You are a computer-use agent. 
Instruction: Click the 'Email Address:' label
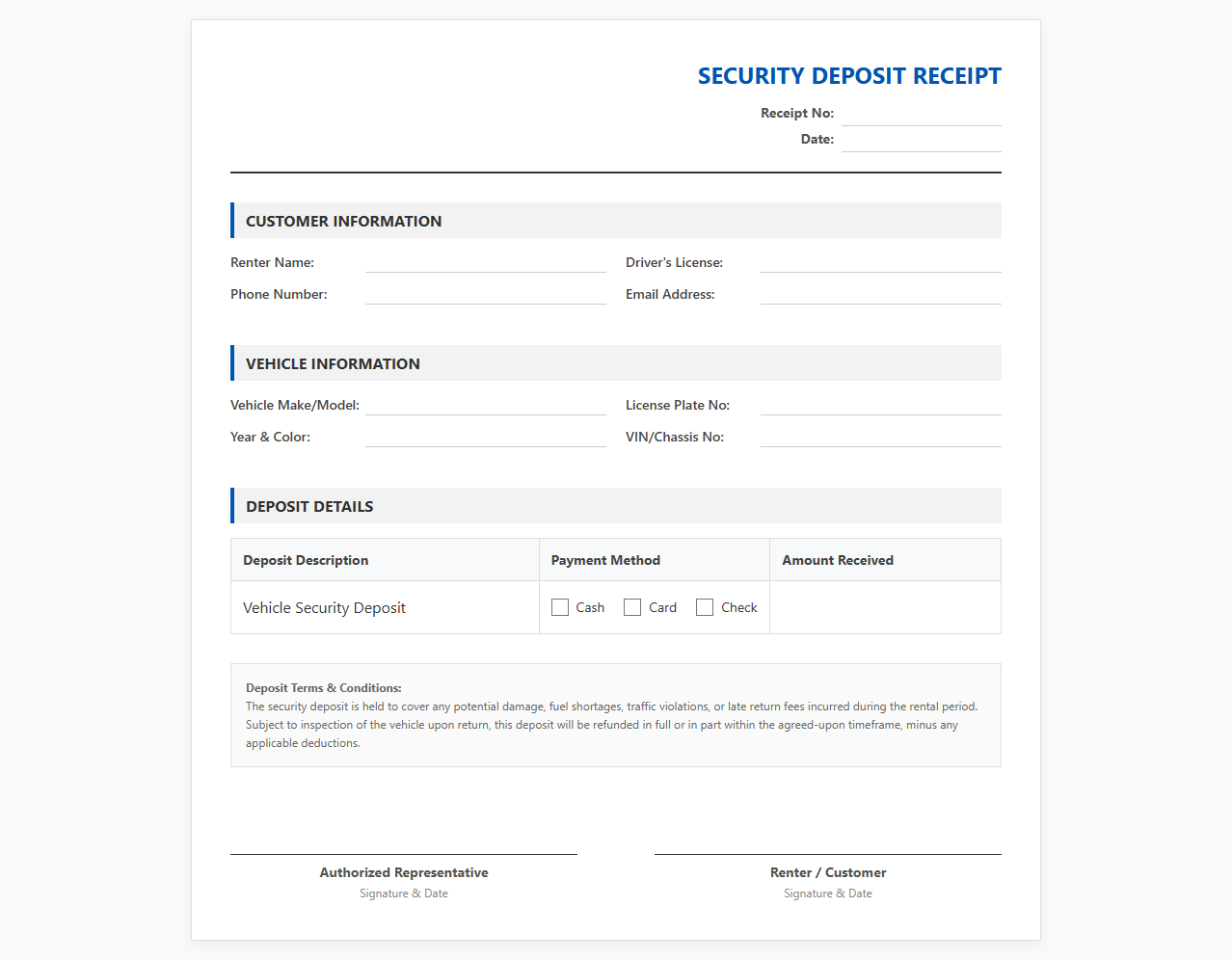click(x=670, y=294)
